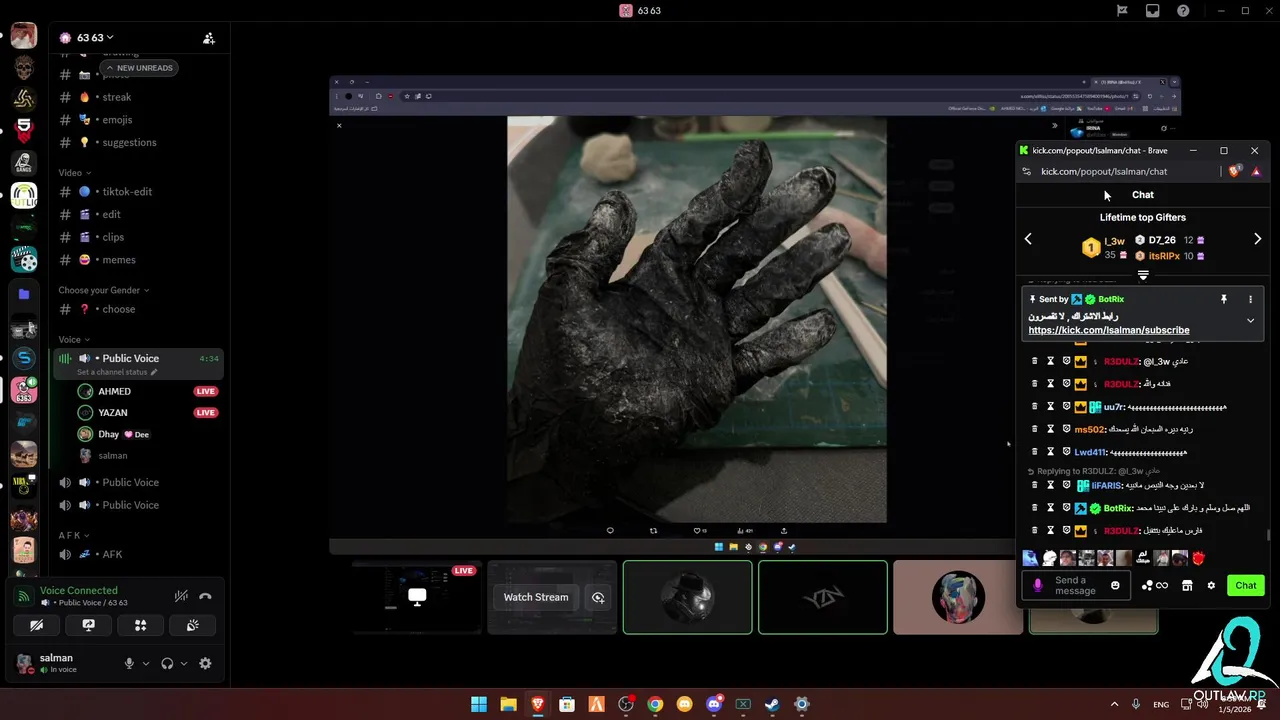Click the Watch Stream button
Screen dimensions: 1280x720
[535, 597]
